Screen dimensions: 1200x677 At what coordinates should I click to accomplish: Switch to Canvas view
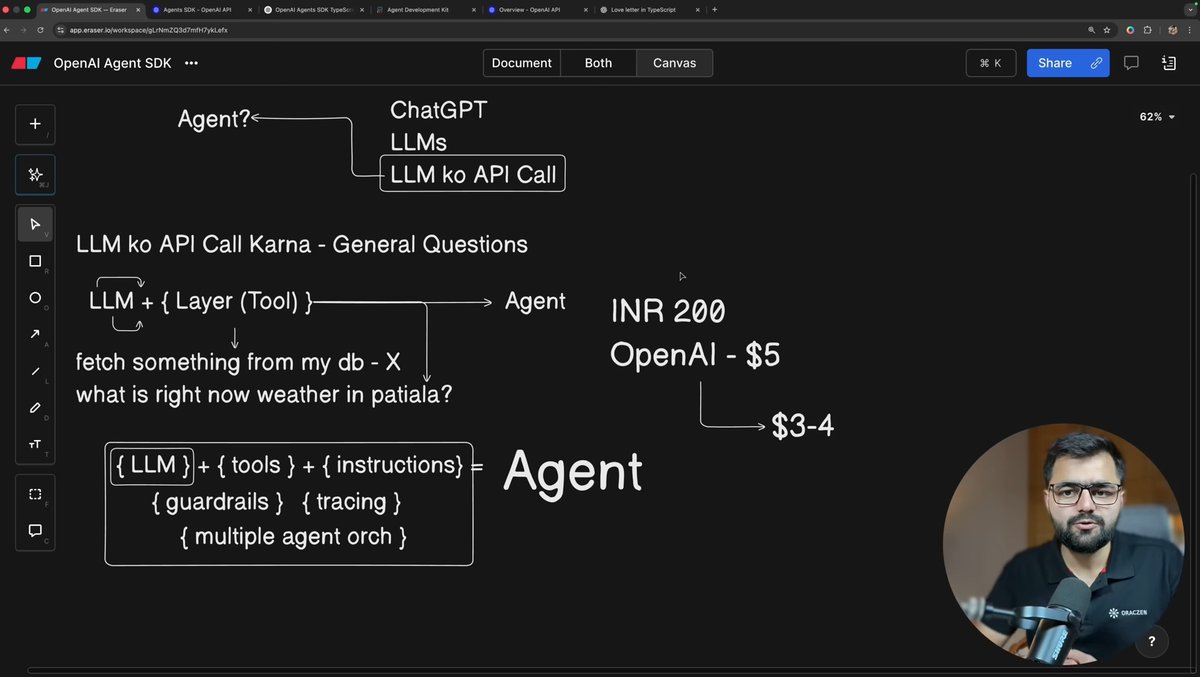click(674, 63)
